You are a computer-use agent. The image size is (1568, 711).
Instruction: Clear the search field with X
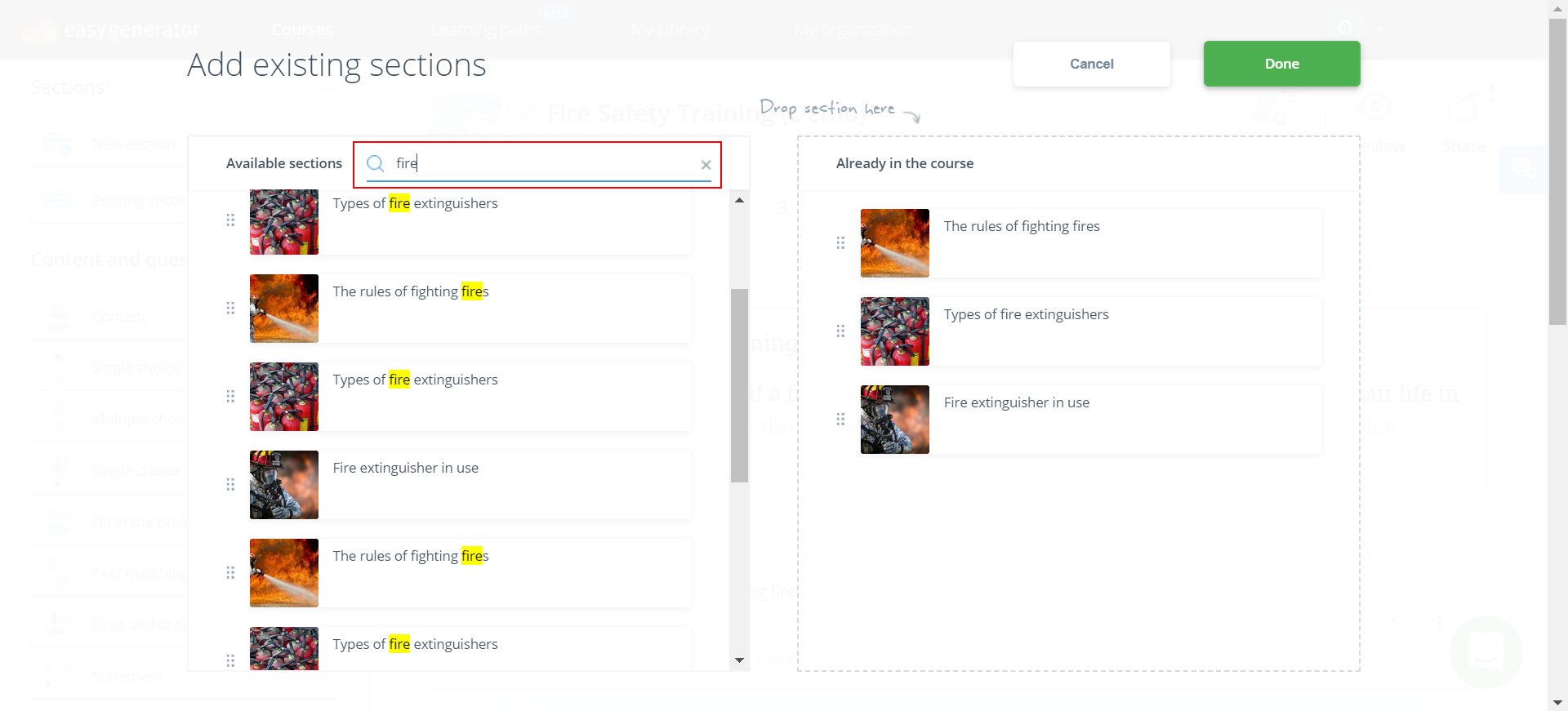706,165
